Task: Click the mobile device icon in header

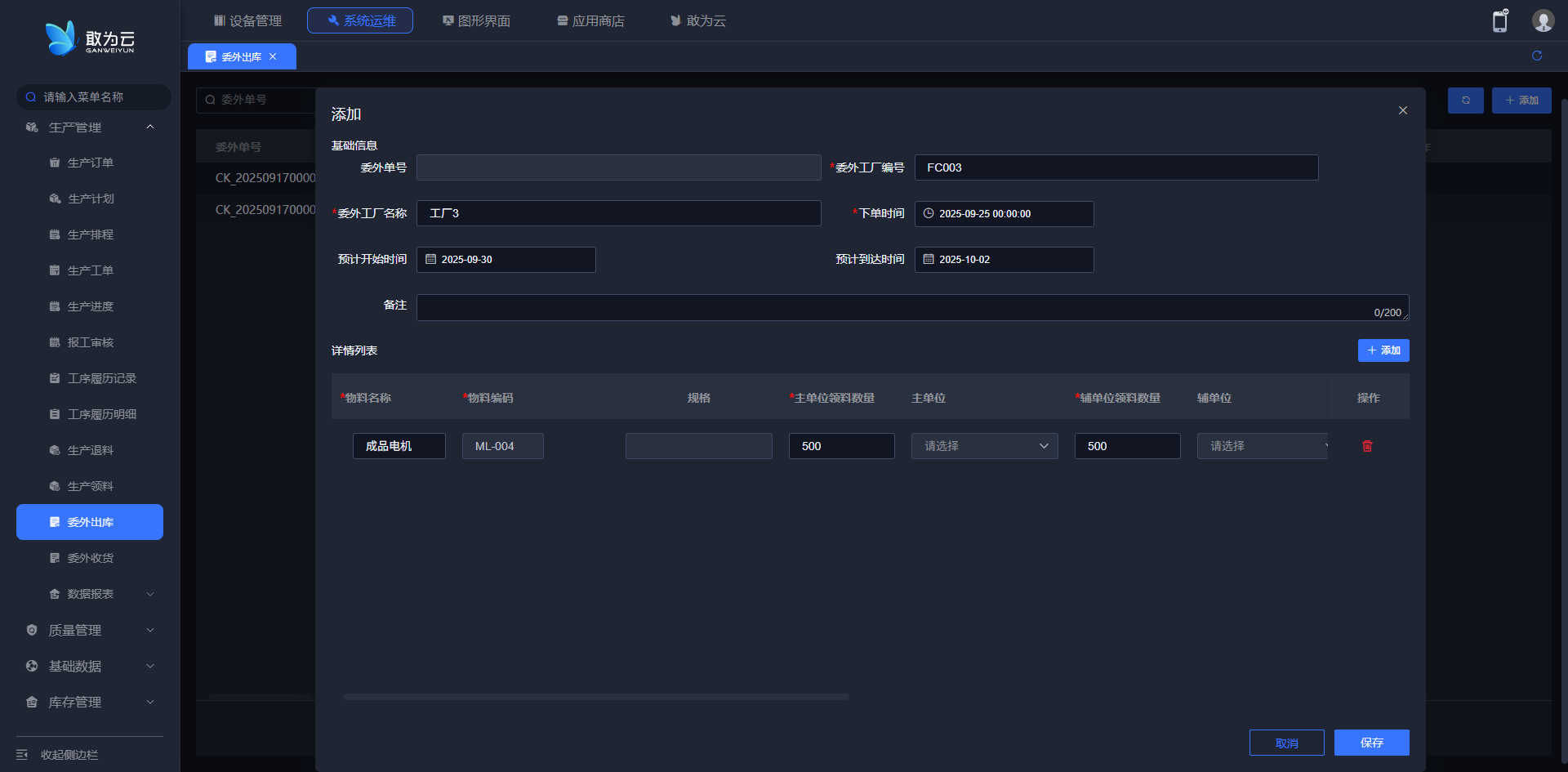Action: (1499, 21)
